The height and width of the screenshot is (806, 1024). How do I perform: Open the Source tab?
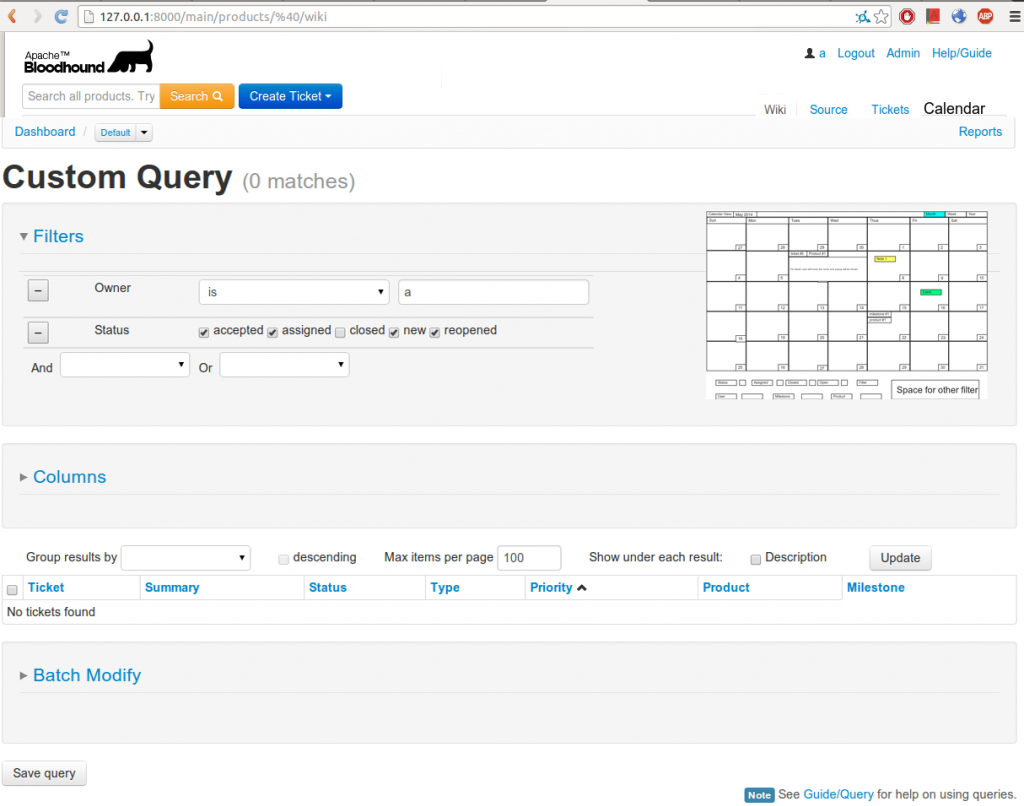point(828,110)
